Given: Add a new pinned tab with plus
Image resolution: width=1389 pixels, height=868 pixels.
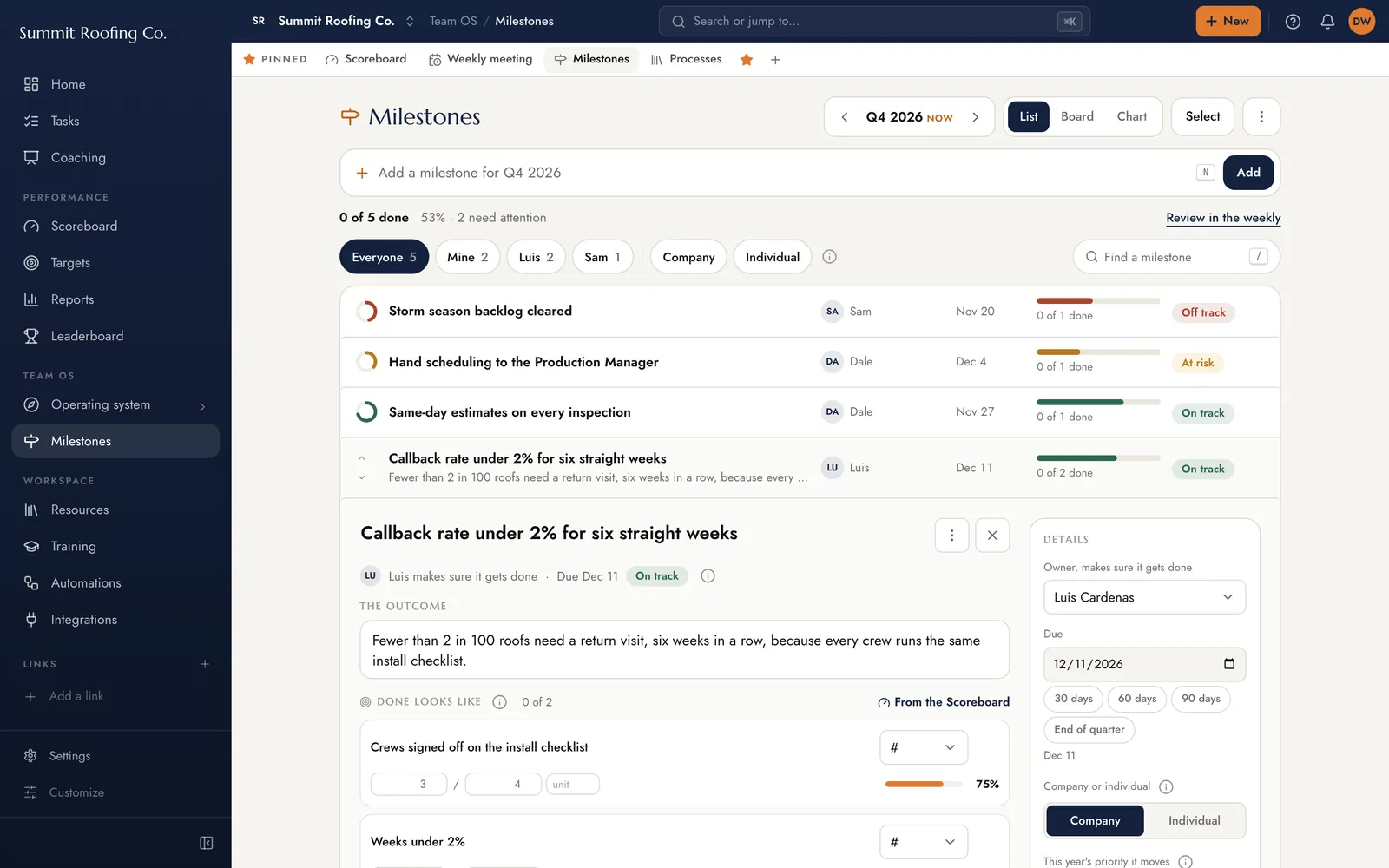Looking at the screenshot, I should pyautogui.click(x=775, y=60).
